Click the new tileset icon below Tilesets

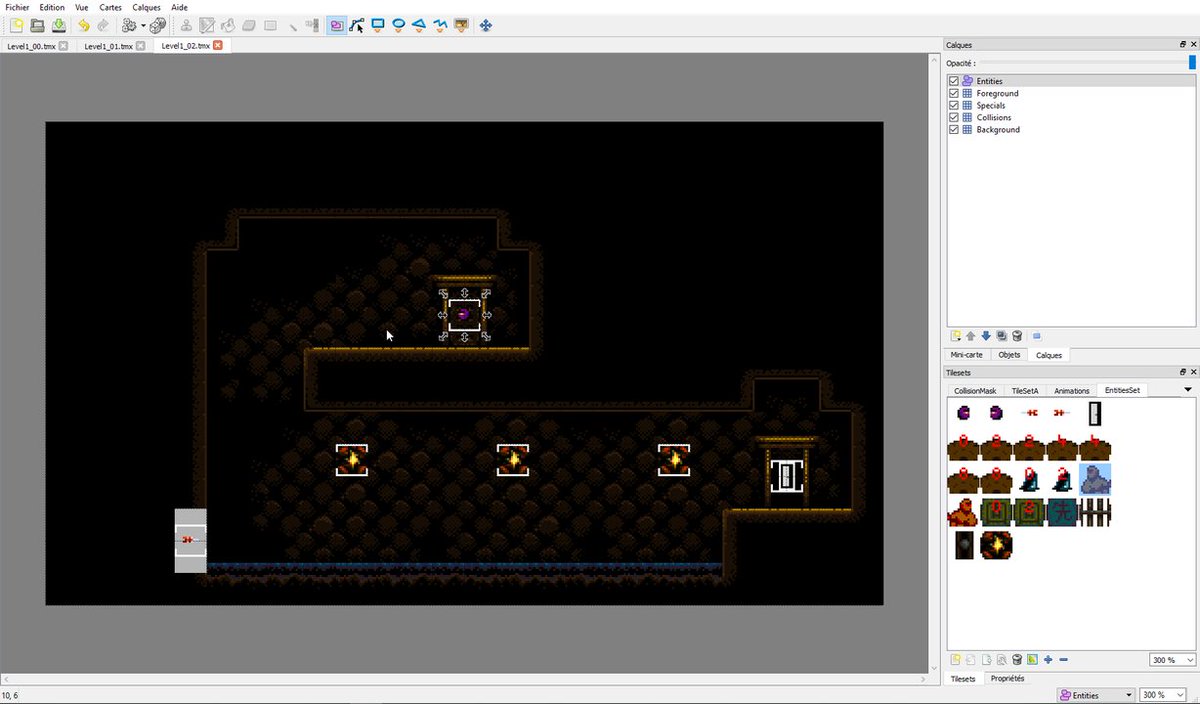coord(956,659)
